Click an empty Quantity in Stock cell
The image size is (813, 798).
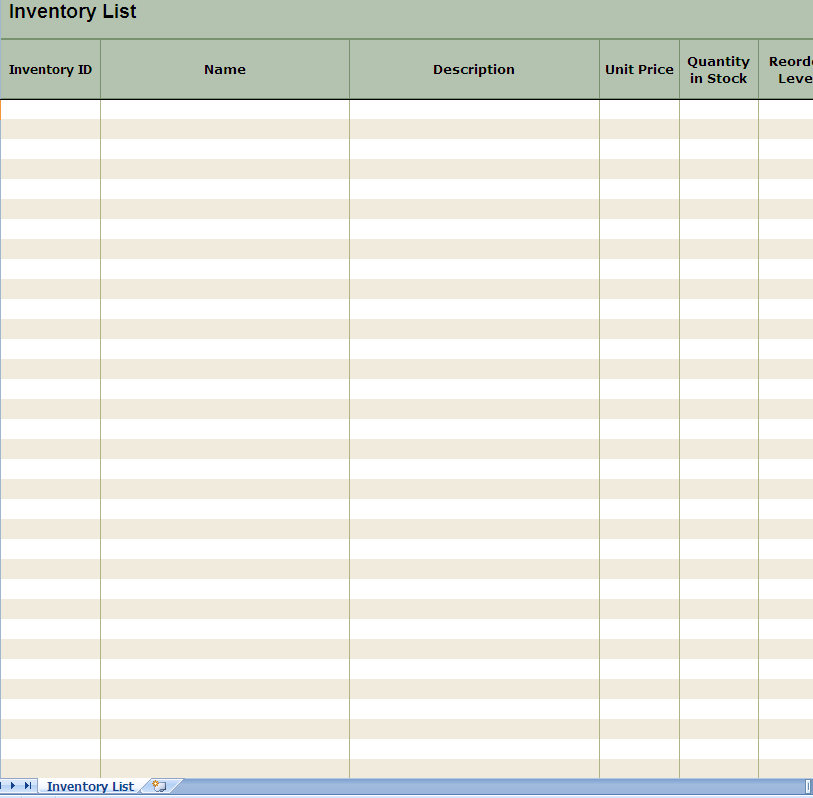point(718,107)
